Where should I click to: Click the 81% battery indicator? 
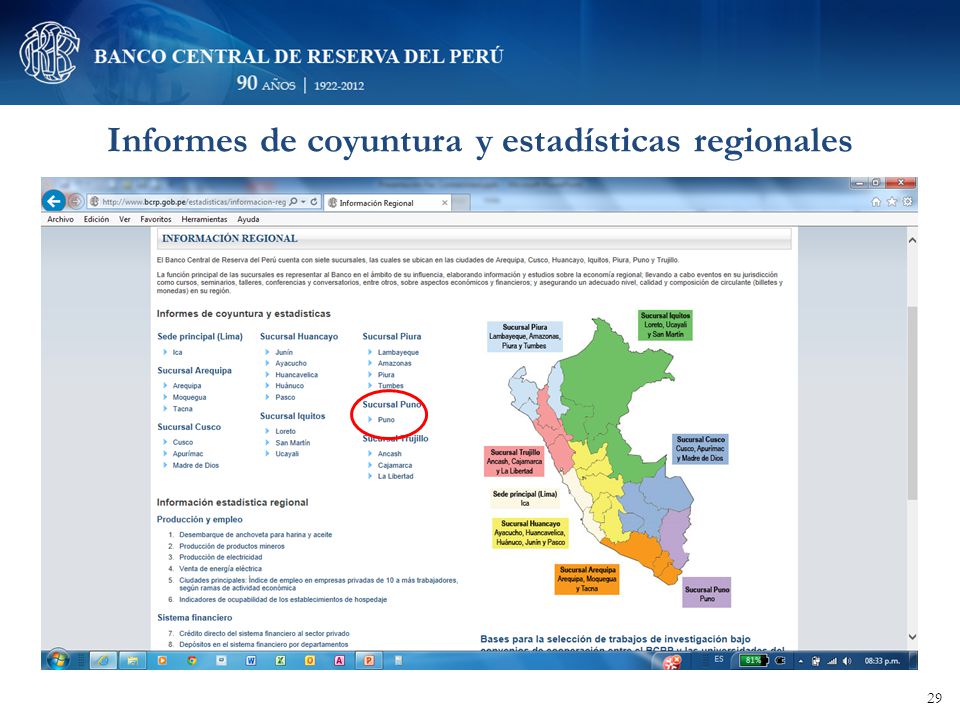pos(753,661)
